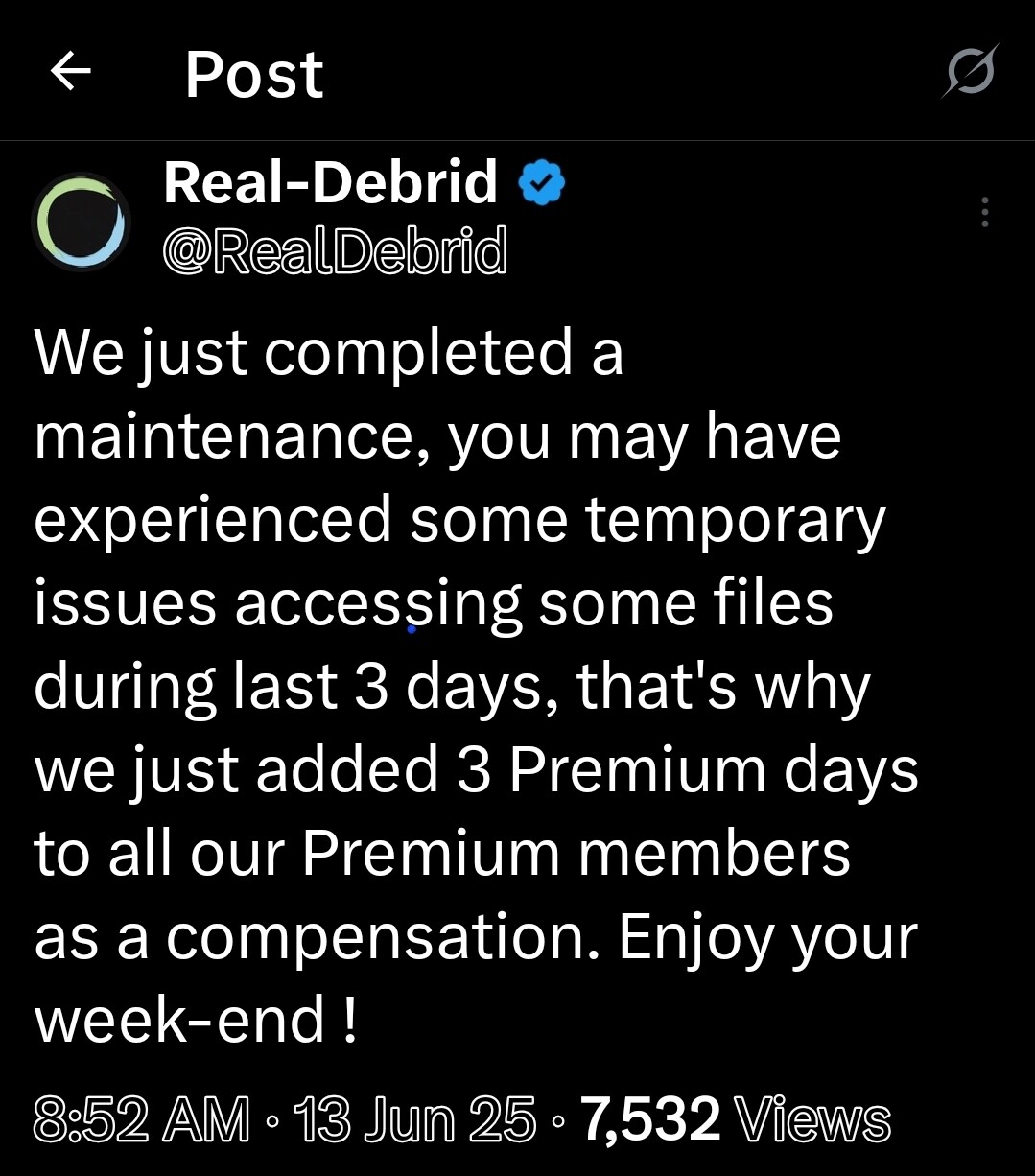This screenshot has width=1035, height=1176.
Task: Open Grok via the top-right icon
Action: [x=970, y=72]
